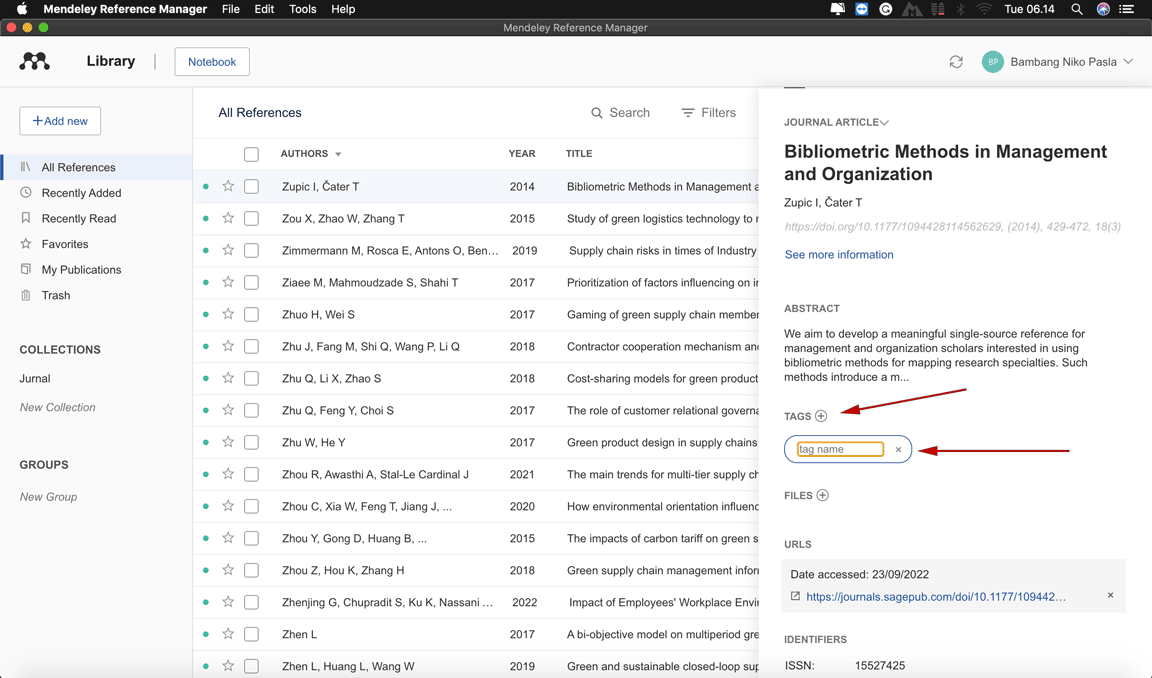Click the Add new button
Screen dimensions: 1152x678
[59, 120]
